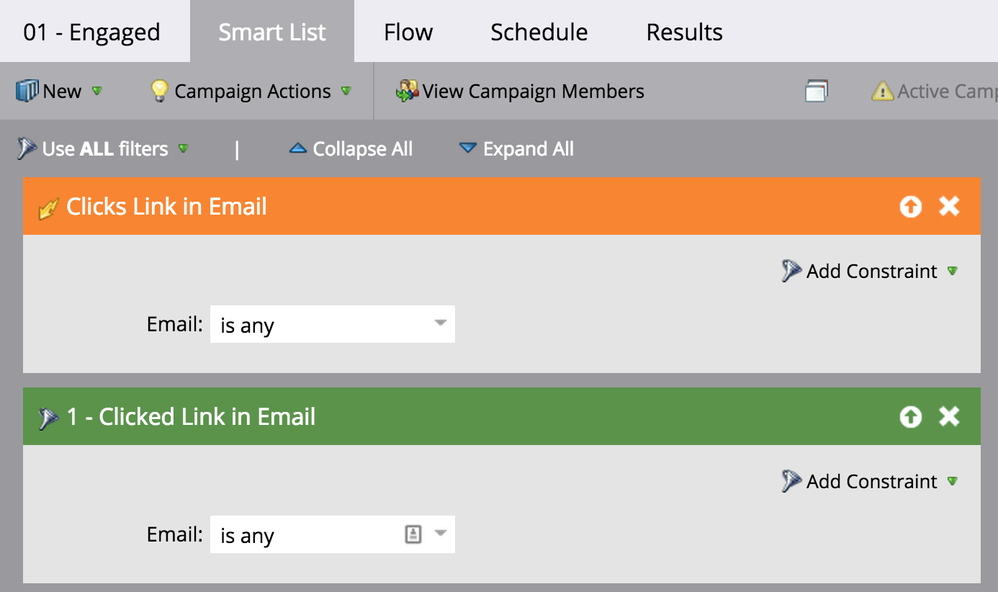998x592 pixels.
Task: Delete the 1 - Clicked Link in Email filter
Action: pos(949,417)
